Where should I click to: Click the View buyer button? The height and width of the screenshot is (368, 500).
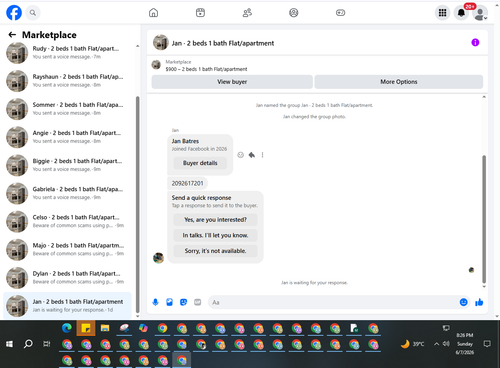[232, 82]
